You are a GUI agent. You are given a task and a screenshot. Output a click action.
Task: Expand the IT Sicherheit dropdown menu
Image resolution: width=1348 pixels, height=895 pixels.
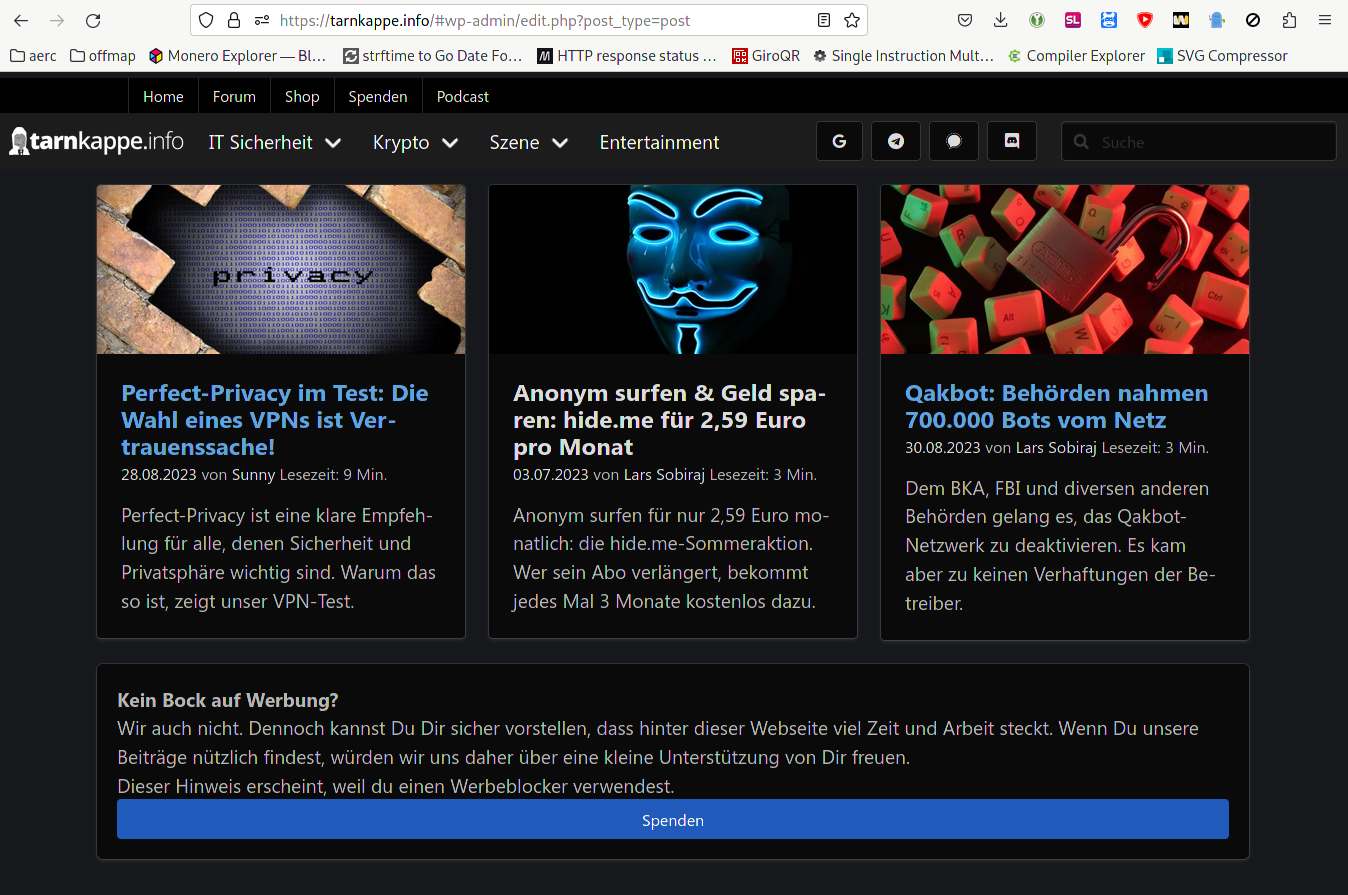(275, 143)
